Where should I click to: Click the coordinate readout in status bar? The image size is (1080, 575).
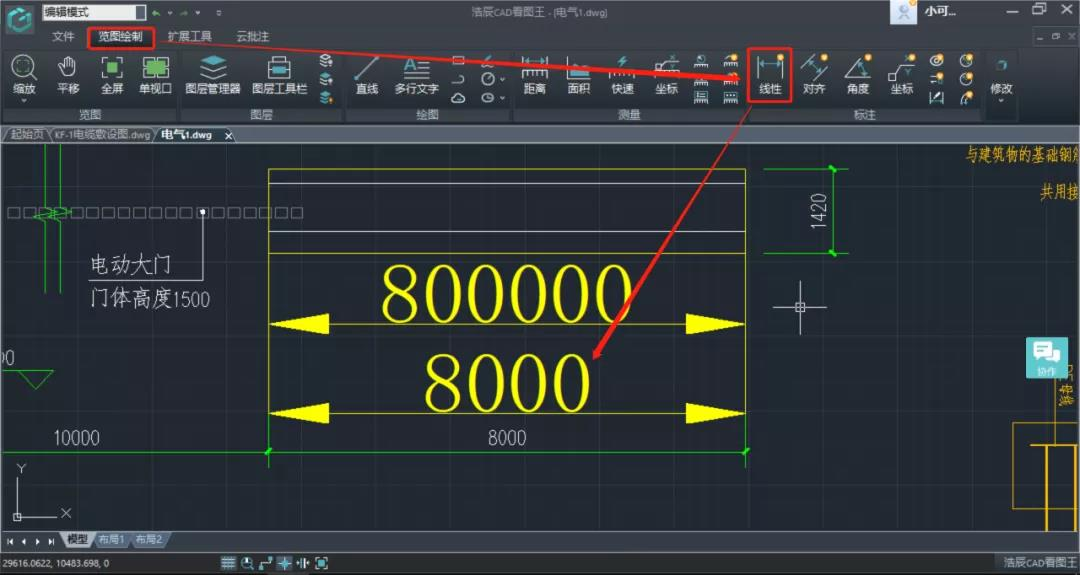coord(55,563)
